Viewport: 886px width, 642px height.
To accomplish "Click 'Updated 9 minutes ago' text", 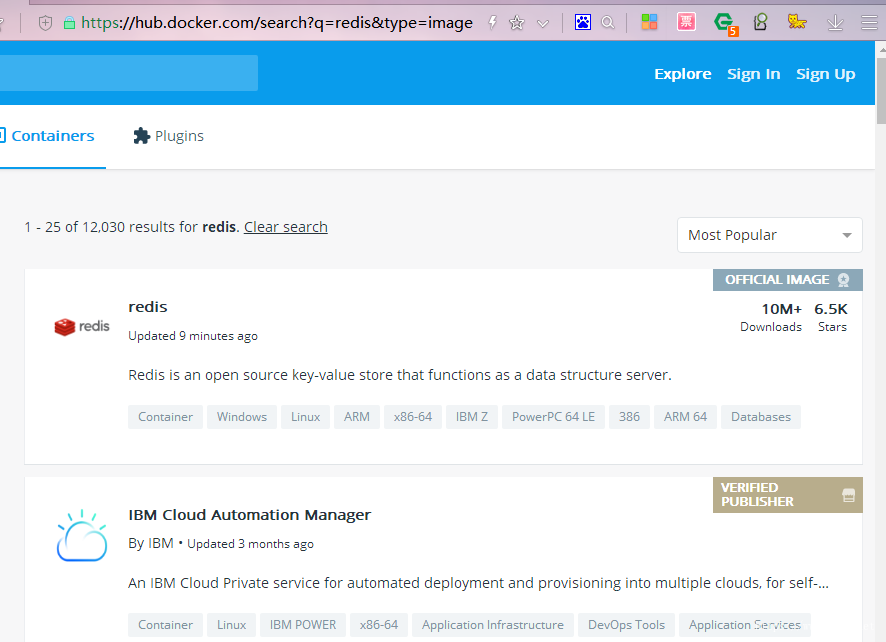I will pos(193,336).
